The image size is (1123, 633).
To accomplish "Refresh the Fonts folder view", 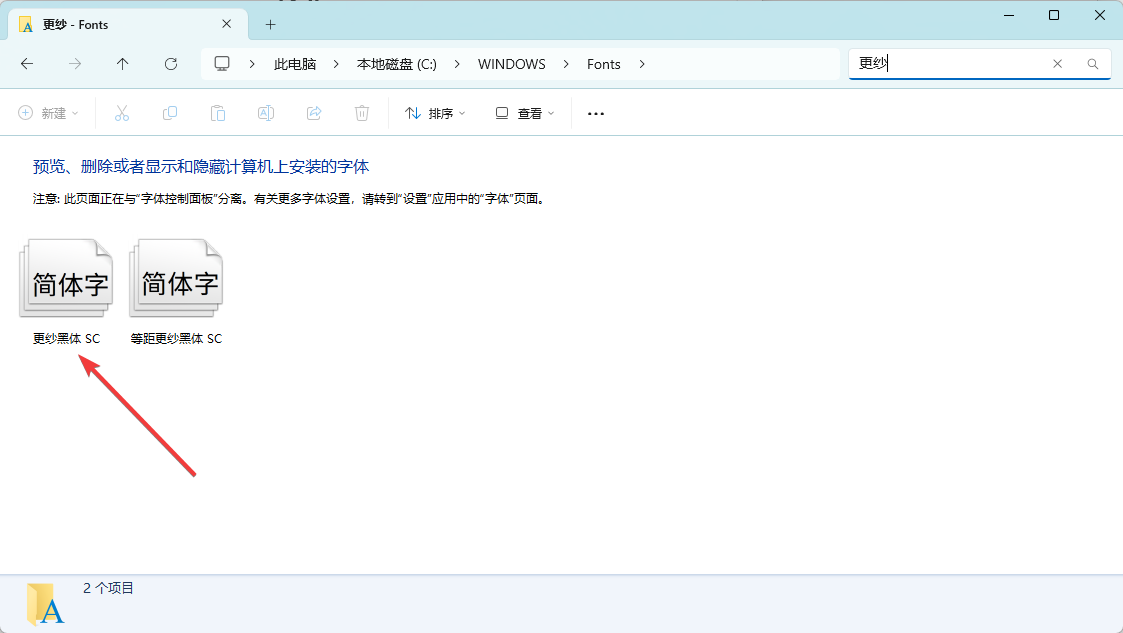I will pyautogui.click(x=171, y=64).
